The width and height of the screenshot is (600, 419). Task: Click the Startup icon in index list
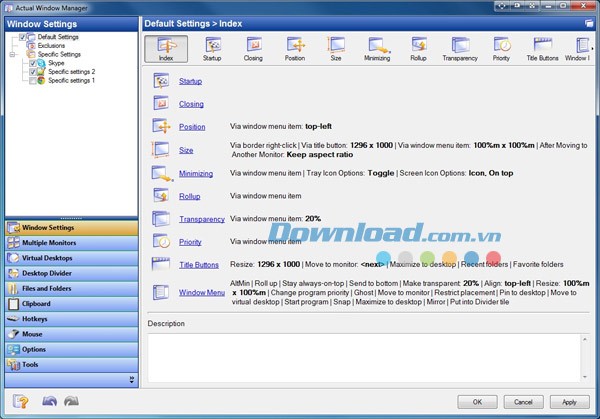[x=161, y=81]
